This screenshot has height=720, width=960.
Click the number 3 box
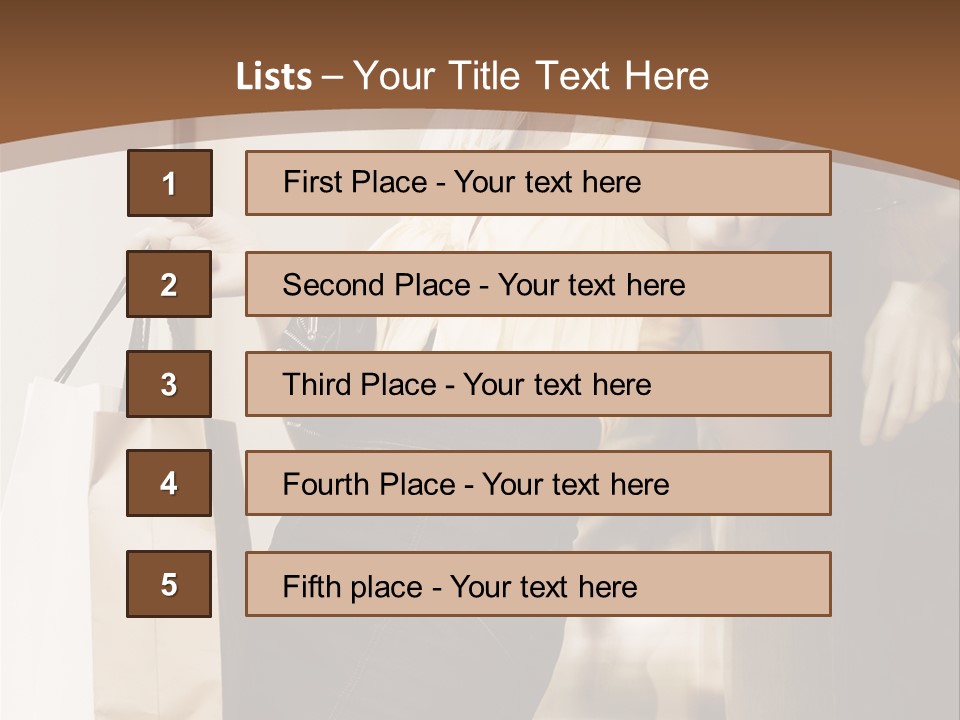click(x=169, y=384)
